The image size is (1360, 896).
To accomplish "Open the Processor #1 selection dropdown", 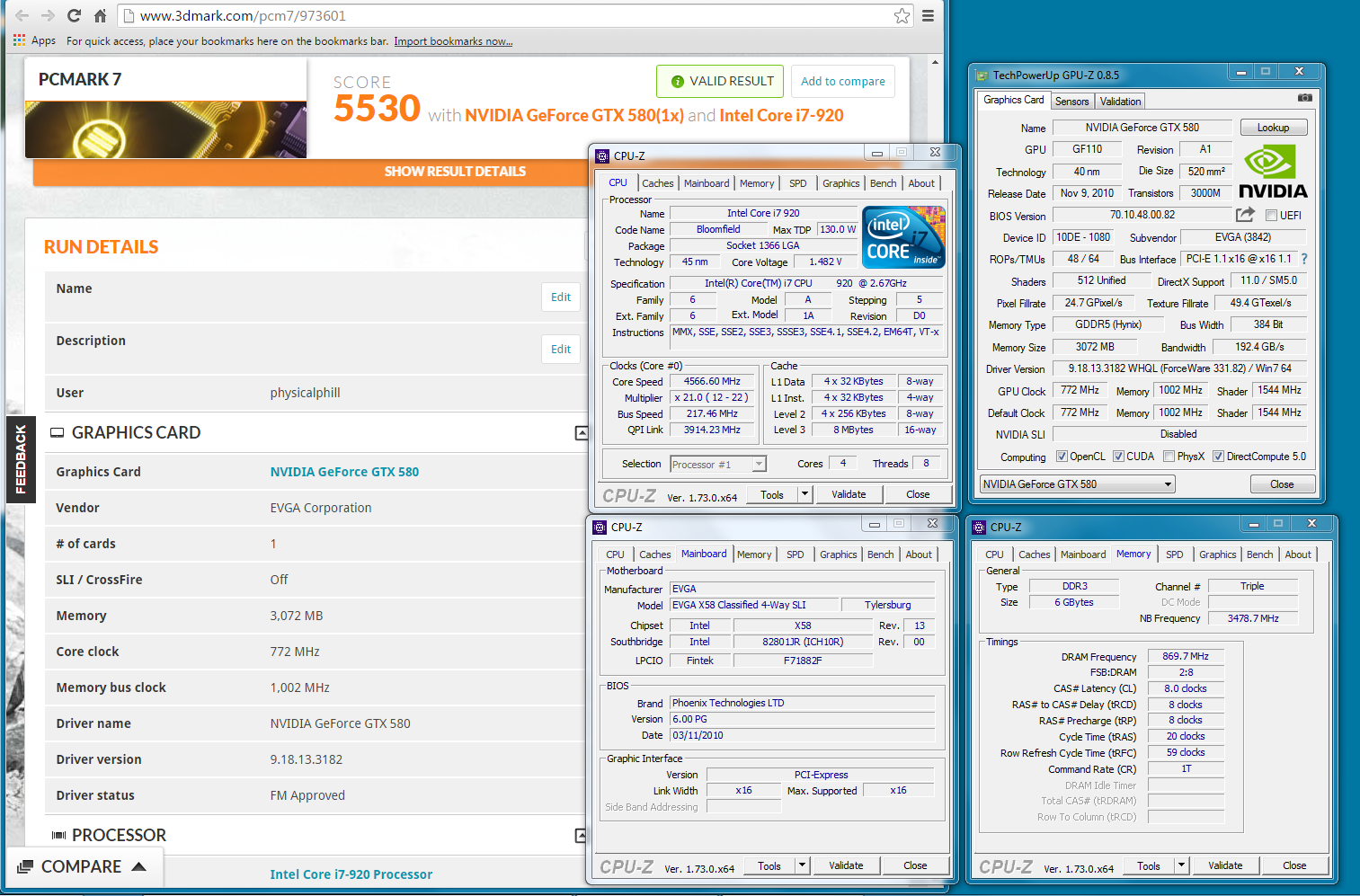I will point(718,464).
